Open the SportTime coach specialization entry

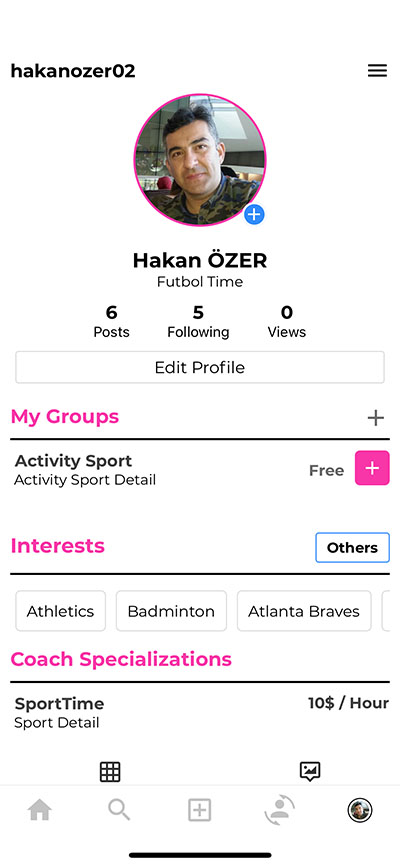pos(200,712)
